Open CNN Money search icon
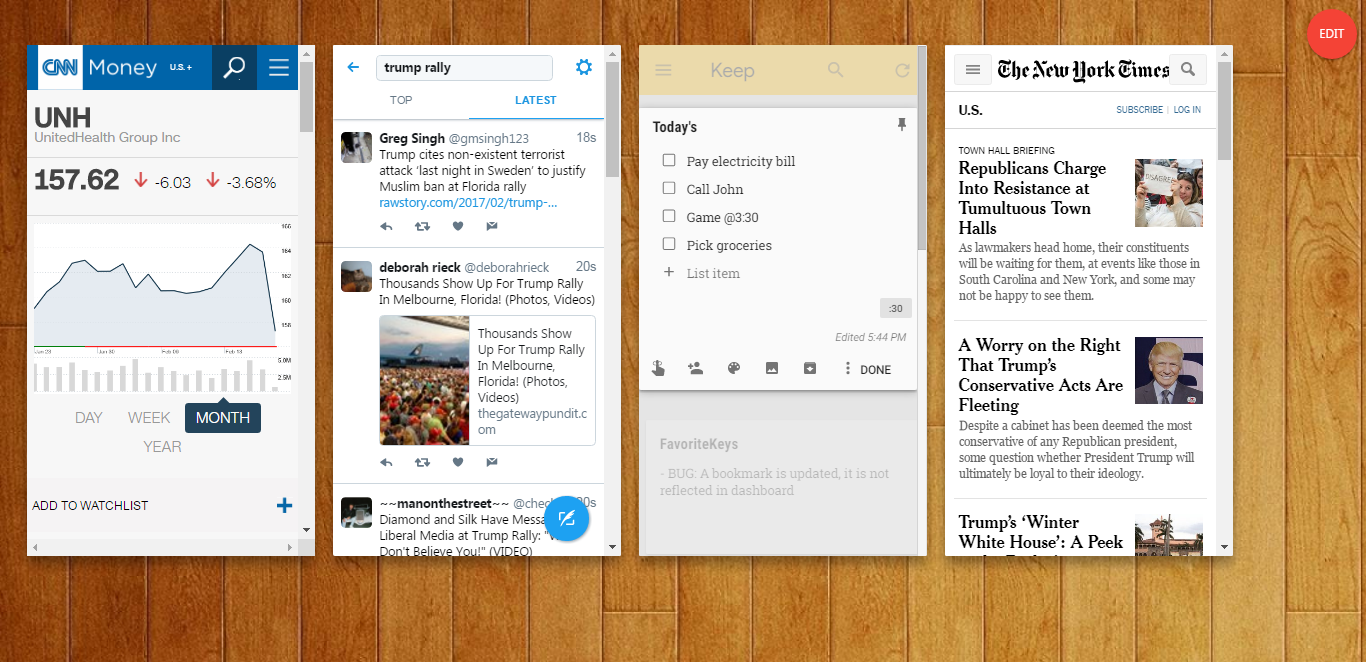This screenshot has height=662, width=1366. tap(234, 68)
